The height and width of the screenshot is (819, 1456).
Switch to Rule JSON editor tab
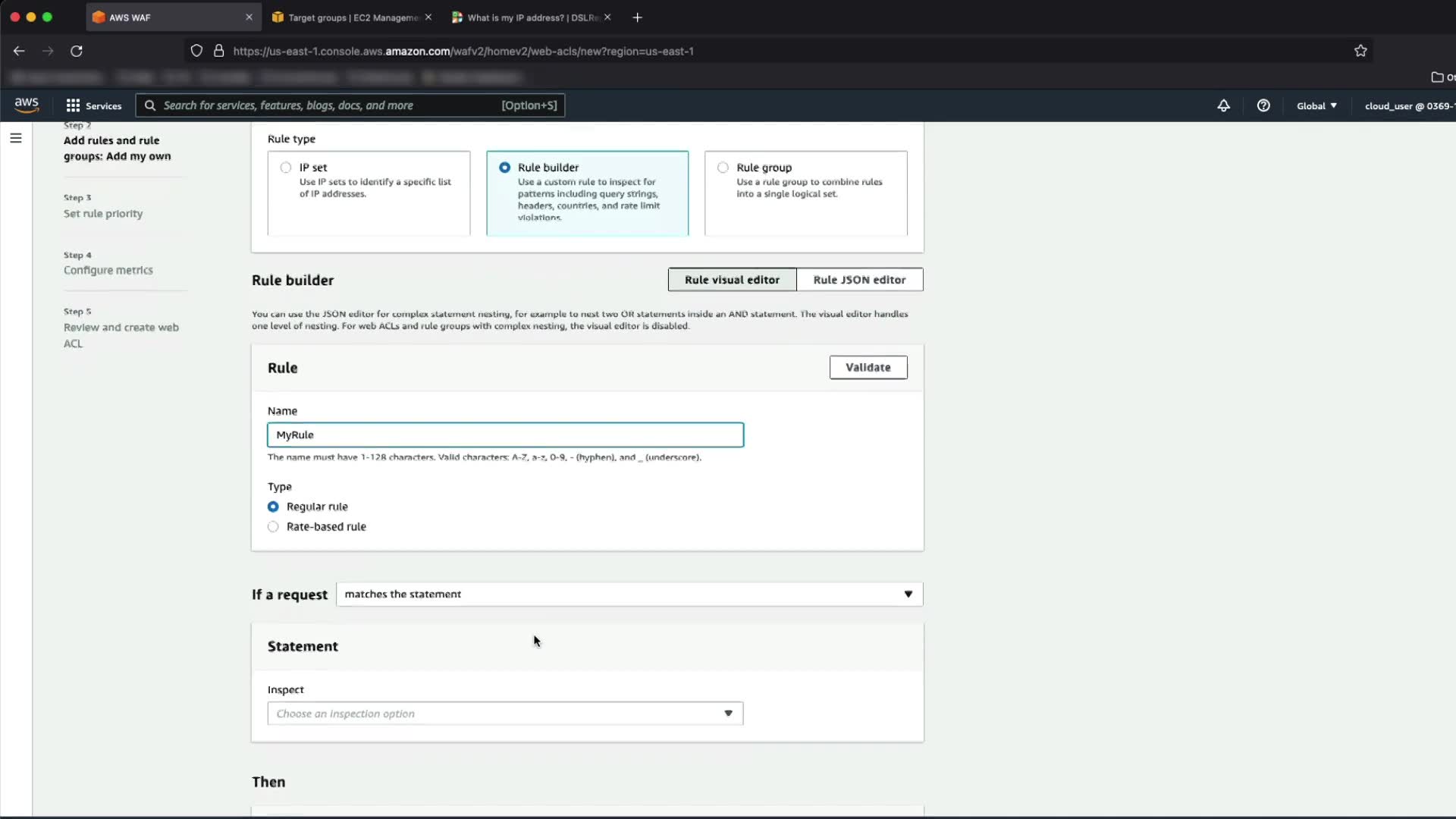859,280
